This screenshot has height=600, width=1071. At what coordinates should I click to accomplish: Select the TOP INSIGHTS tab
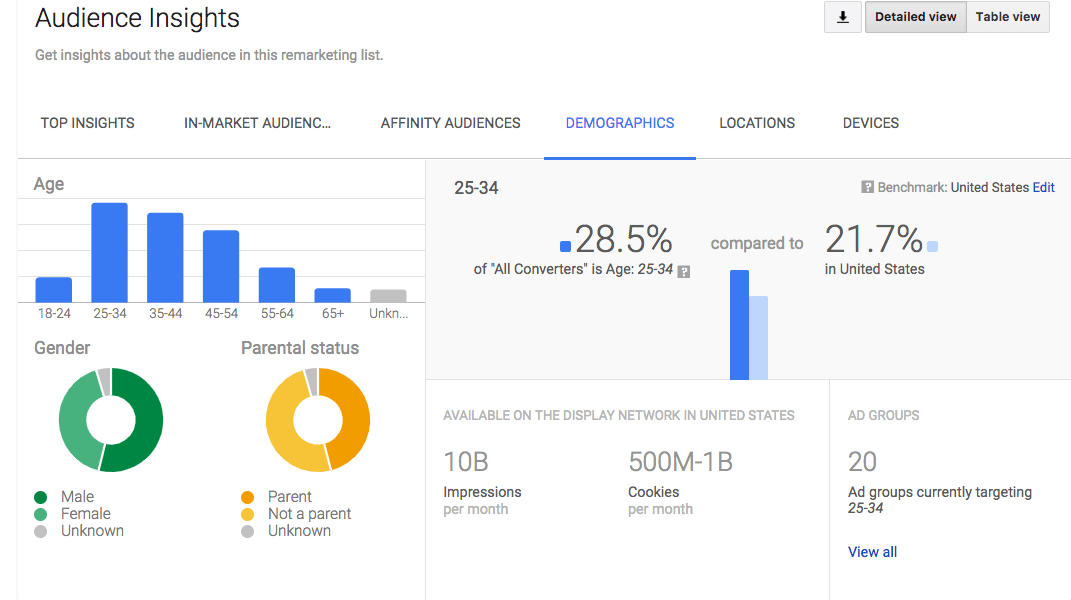[87, 122]
